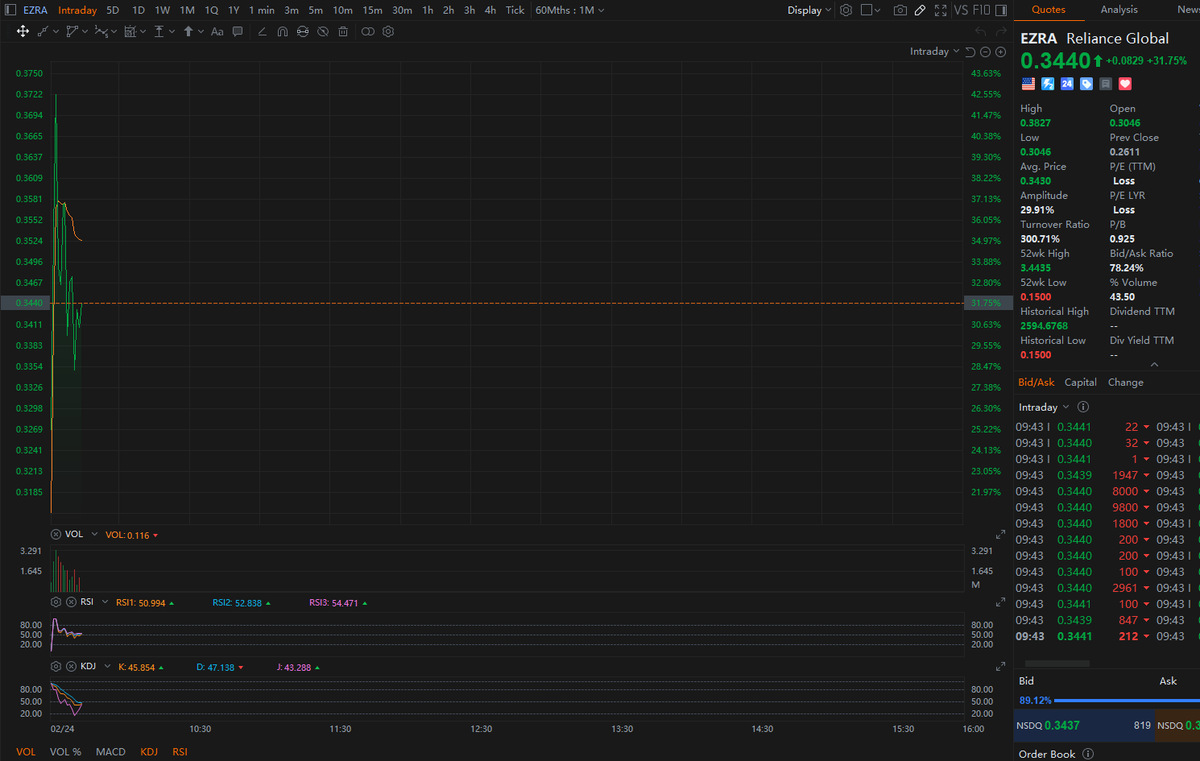Click the blue price tag icon
Screen dimensions: 1200x761
[1086, 84]
